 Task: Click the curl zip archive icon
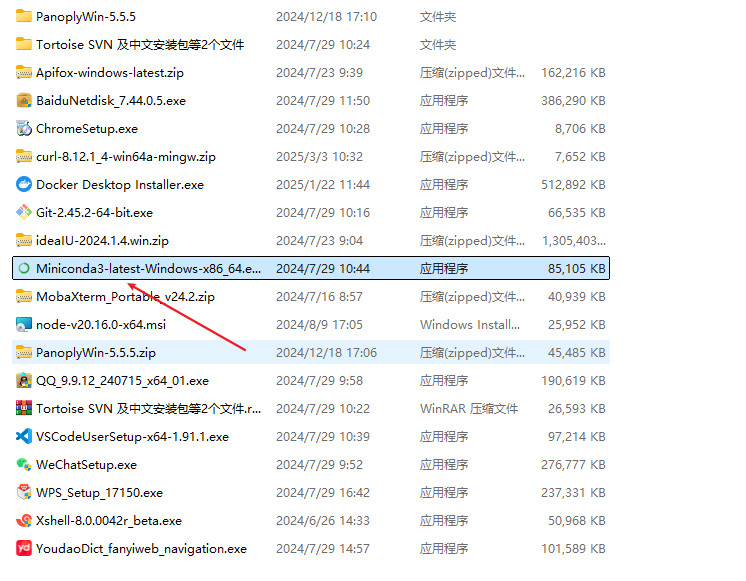tap(24, 157)
